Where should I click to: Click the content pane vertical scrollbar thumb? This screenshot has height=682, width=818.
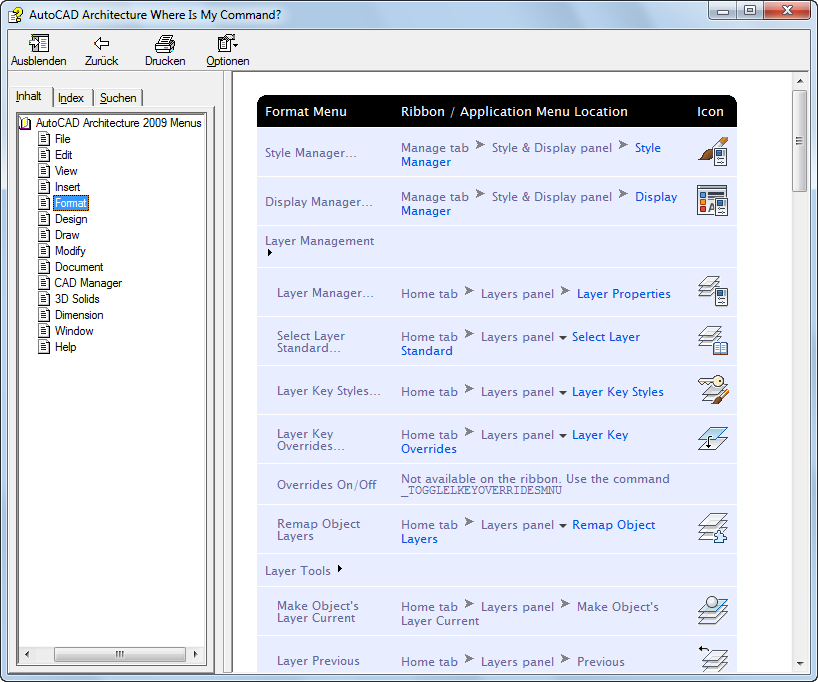(x=799, y=141)
